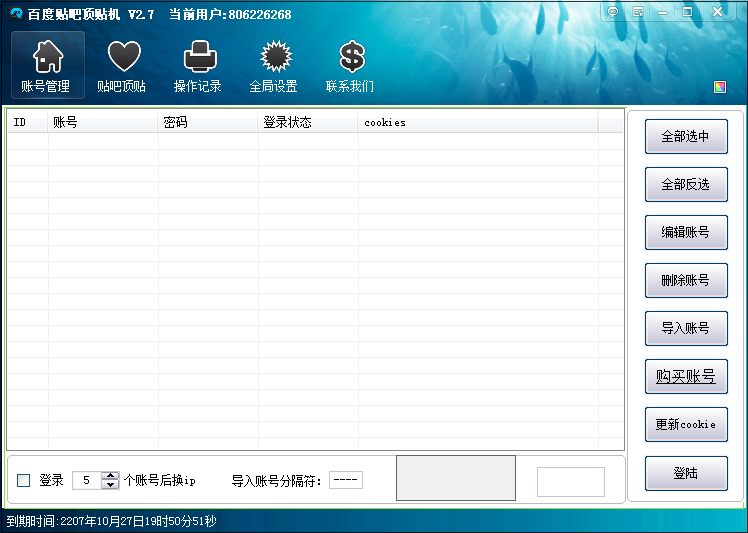The height and width of the screenshot is (533, 748).
Task: Click the 导入账号 button
Action: click(x=686, y=328)
